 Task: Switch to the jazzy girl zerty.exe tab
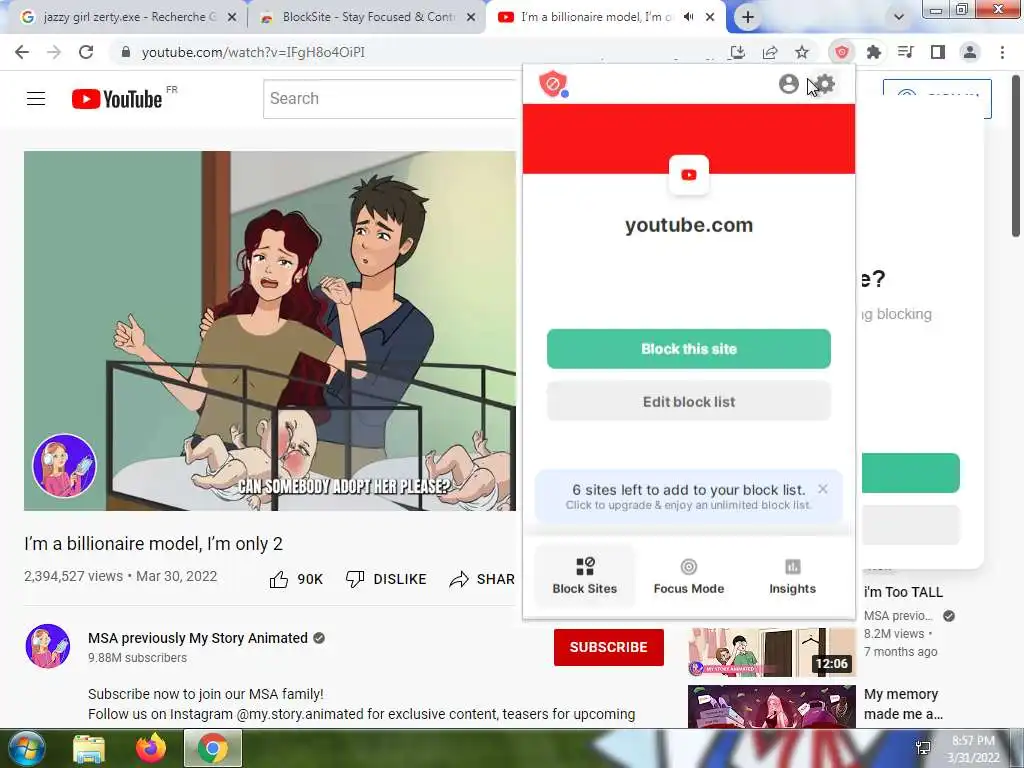coord(129,17)
